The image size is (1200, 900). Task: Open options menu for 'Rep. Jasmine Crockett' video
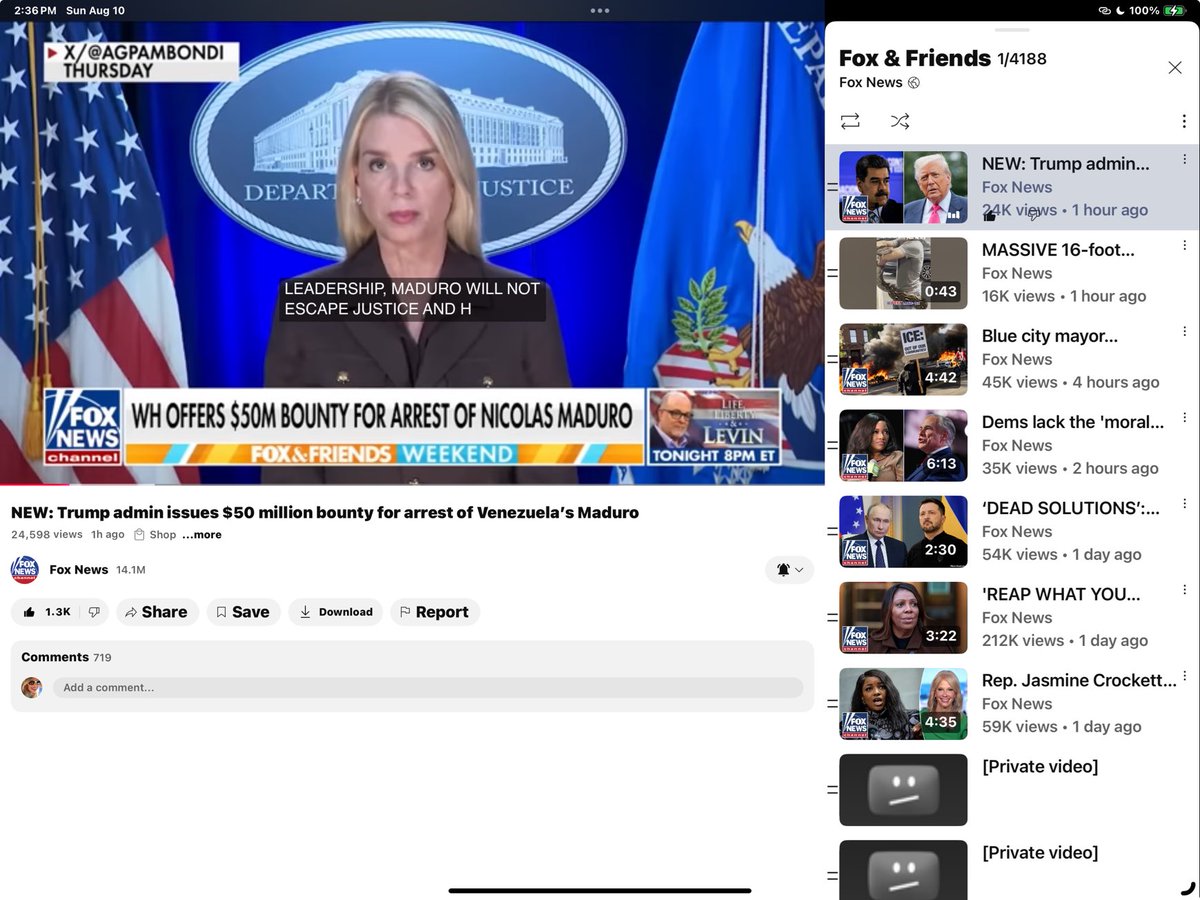[x=1184, y=675]
